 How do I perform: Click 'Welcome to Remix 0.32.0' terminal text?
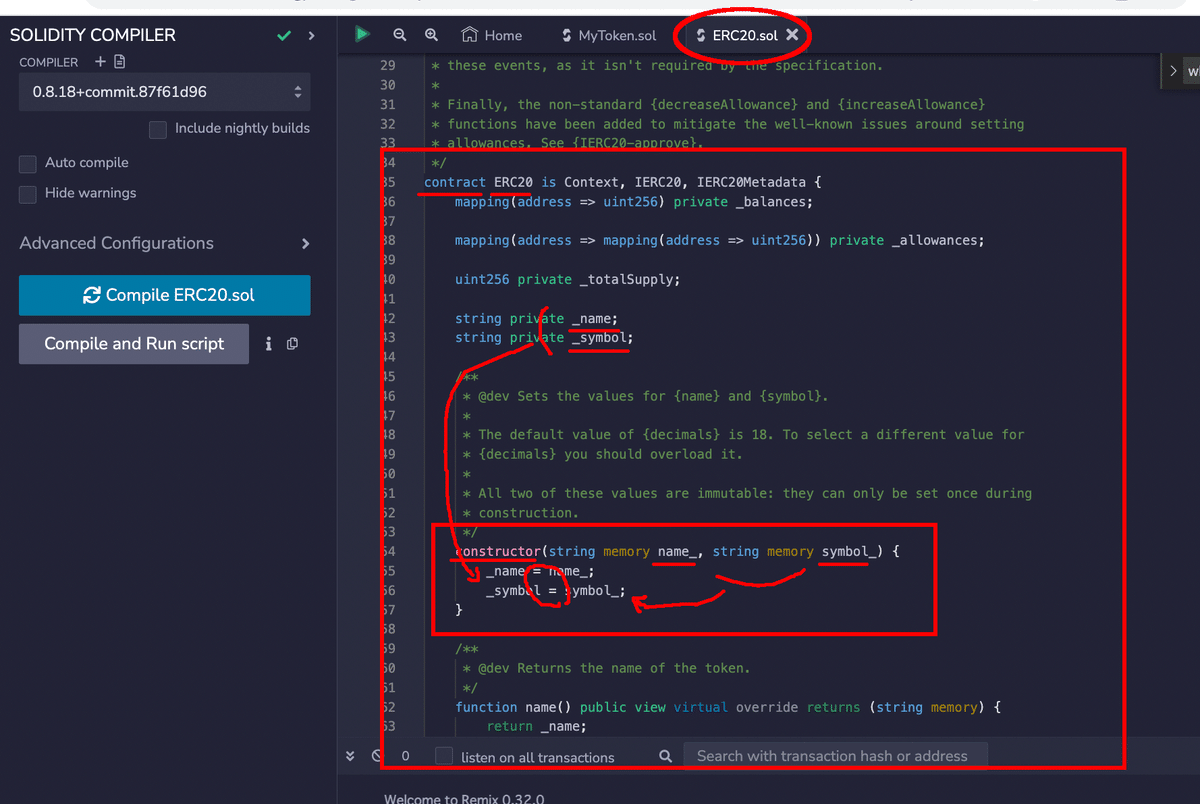(464, 798)
